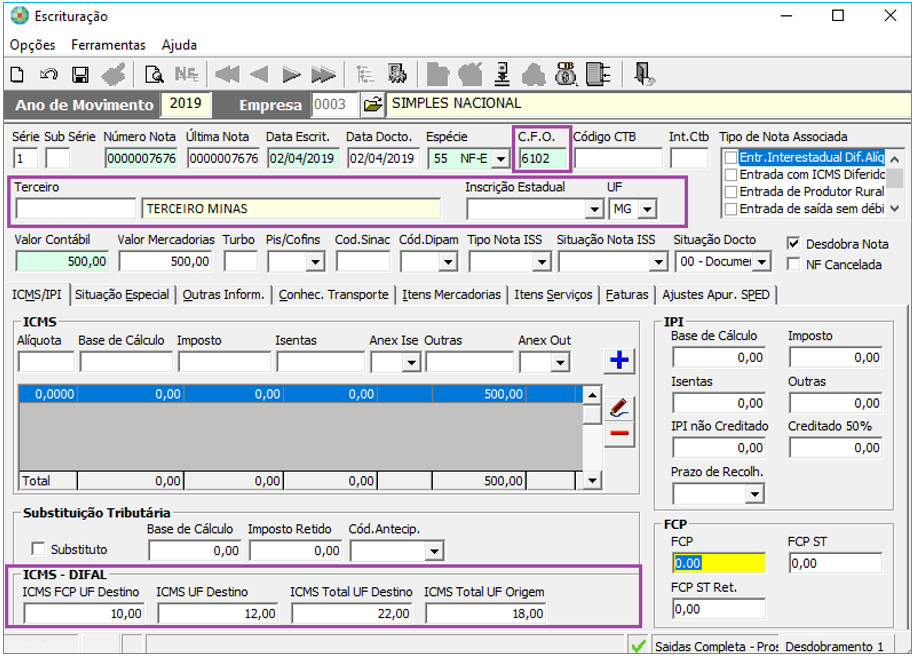The image size is (915, 657).
Task: Click the exit door icon in toolbar
Action: coord(644,74)
